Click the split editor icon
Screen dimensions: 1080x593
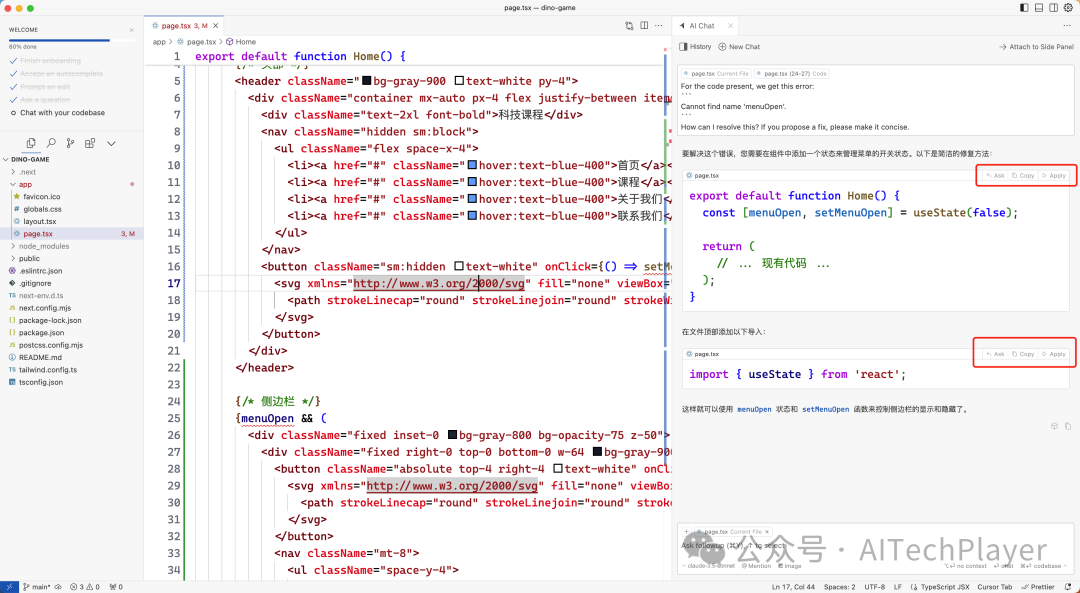(643, 25)
